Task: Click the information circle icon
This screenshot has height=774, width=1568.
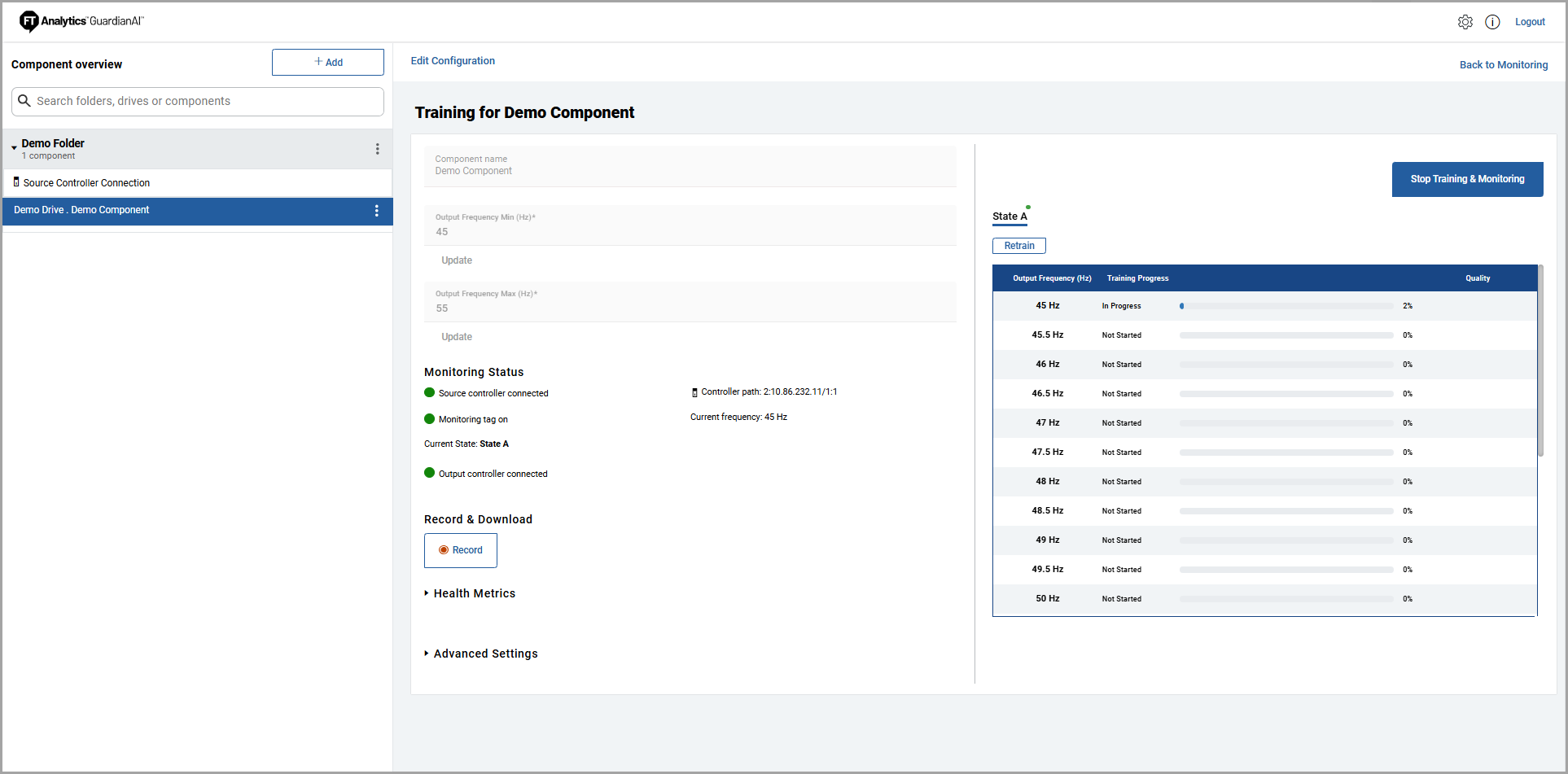Action: (x=1491, y=22)
